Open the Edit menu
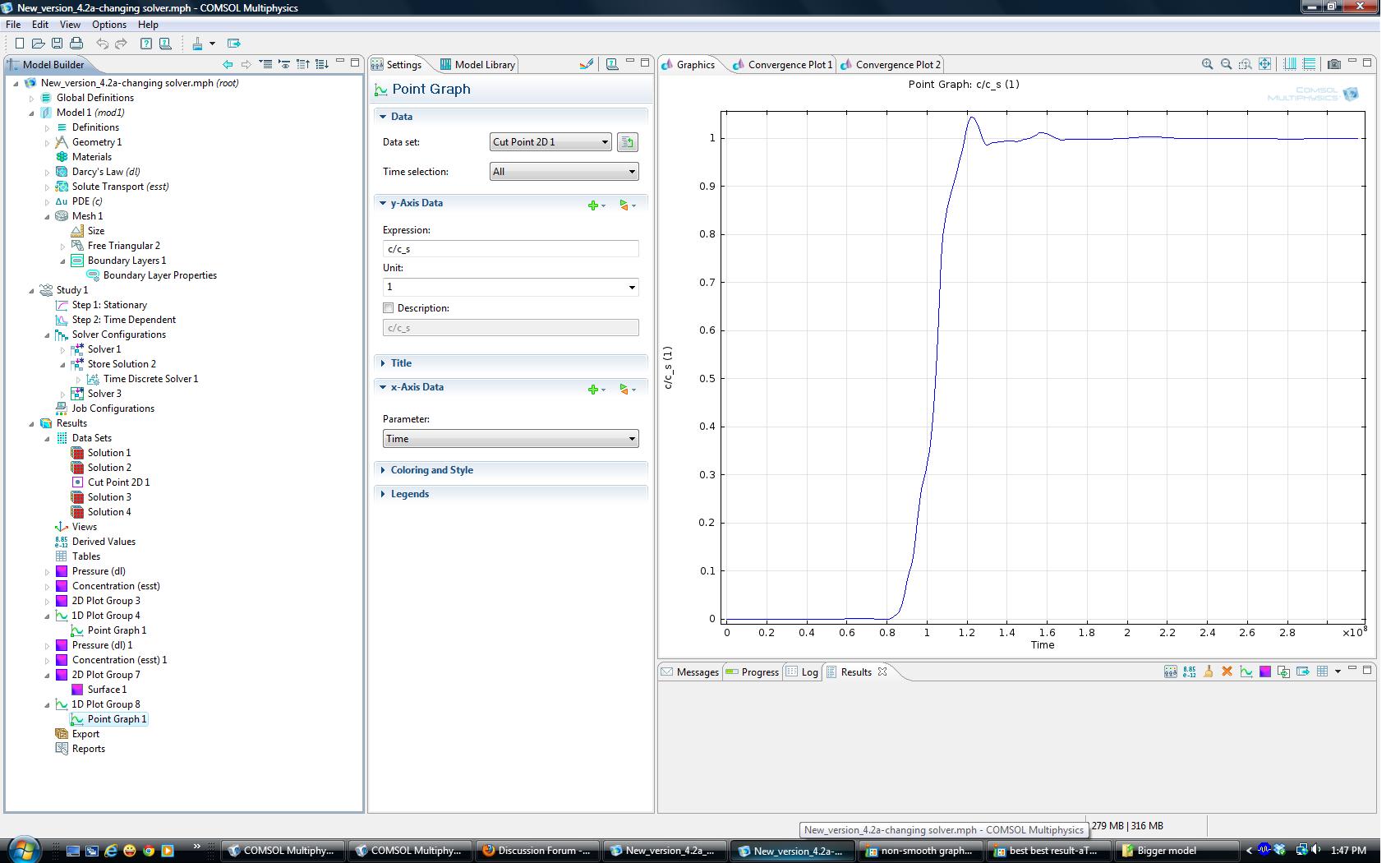 click(39, 25)
